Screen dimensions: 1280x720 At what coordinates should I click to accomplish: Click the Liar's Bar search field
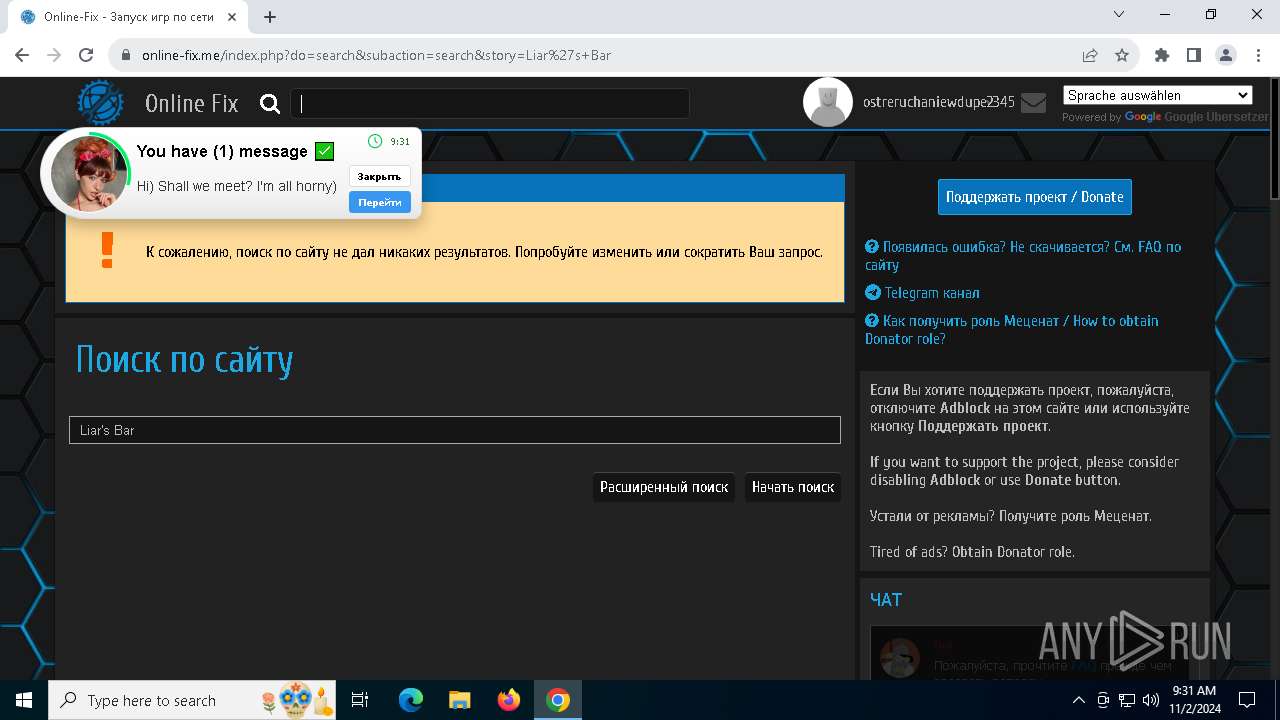[455, 430]
